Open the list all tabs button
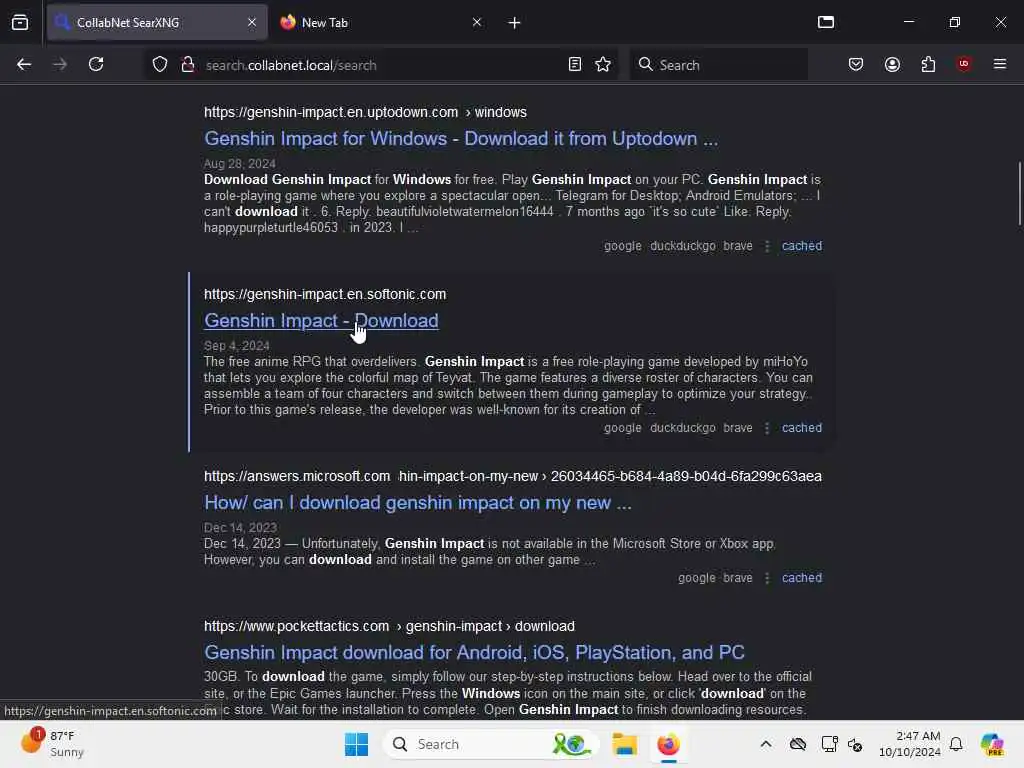The image size is (1024, 768). 825,22
